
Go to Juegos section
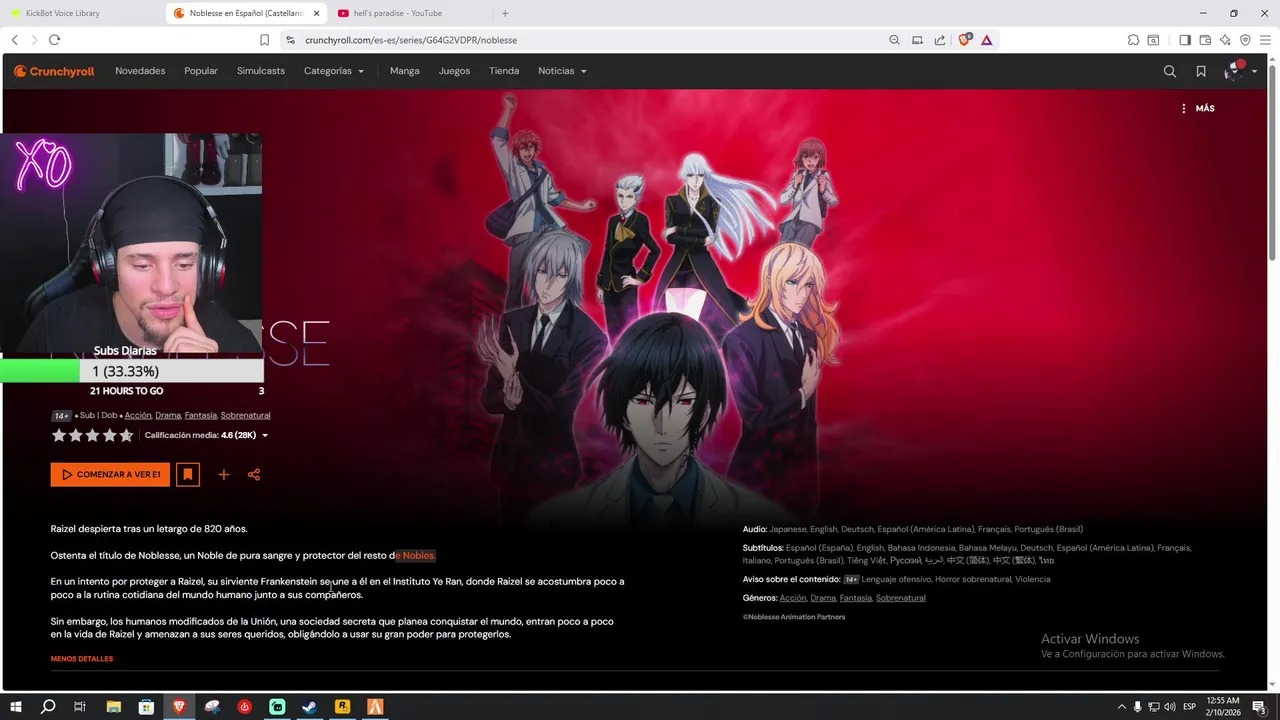click(454, 71)
